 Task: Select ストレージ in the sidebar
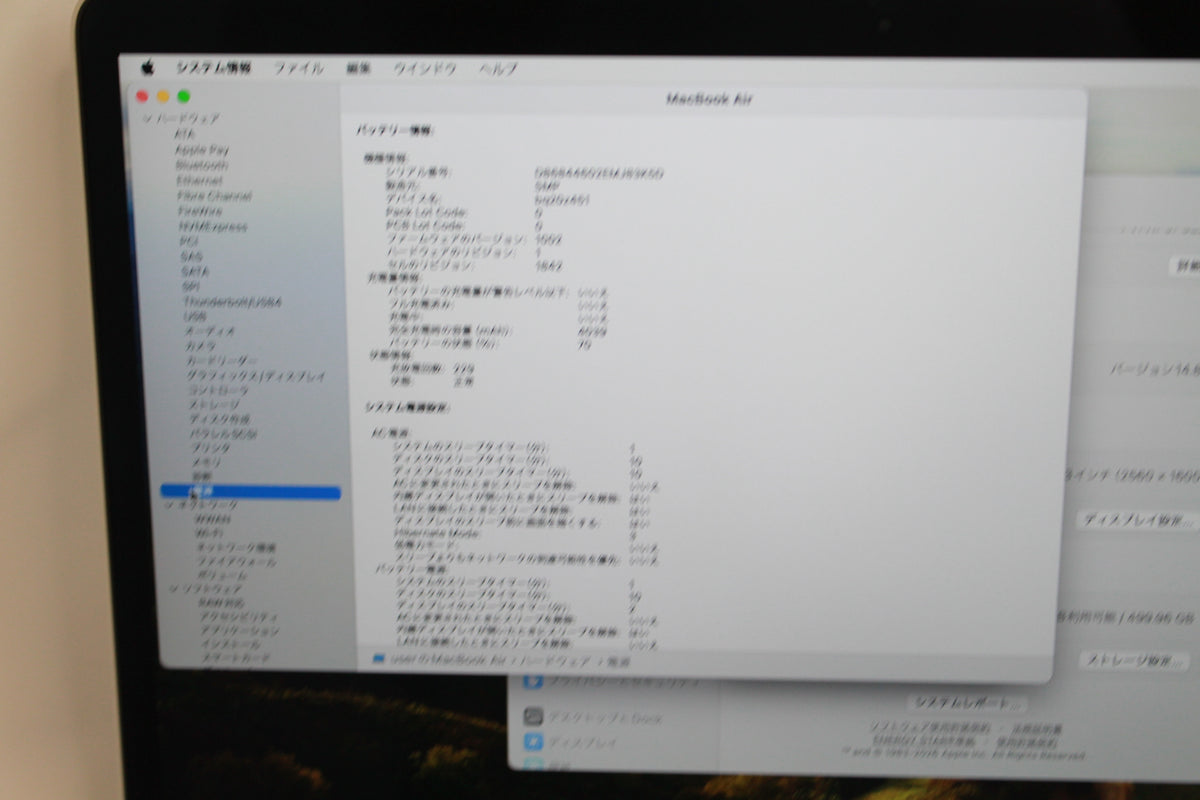[x=214, y=405]
